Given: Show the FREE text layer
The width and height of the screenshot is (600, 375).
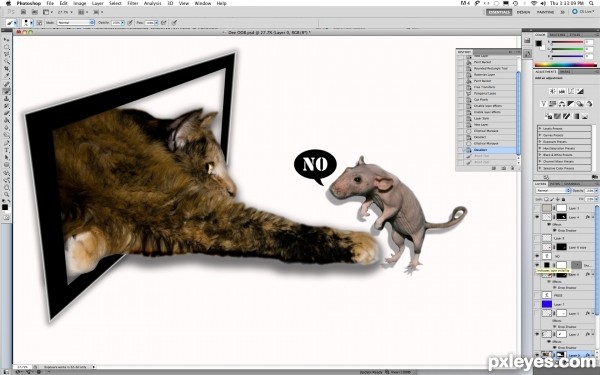Looking at the screenshot, I should tap(537, 295).
